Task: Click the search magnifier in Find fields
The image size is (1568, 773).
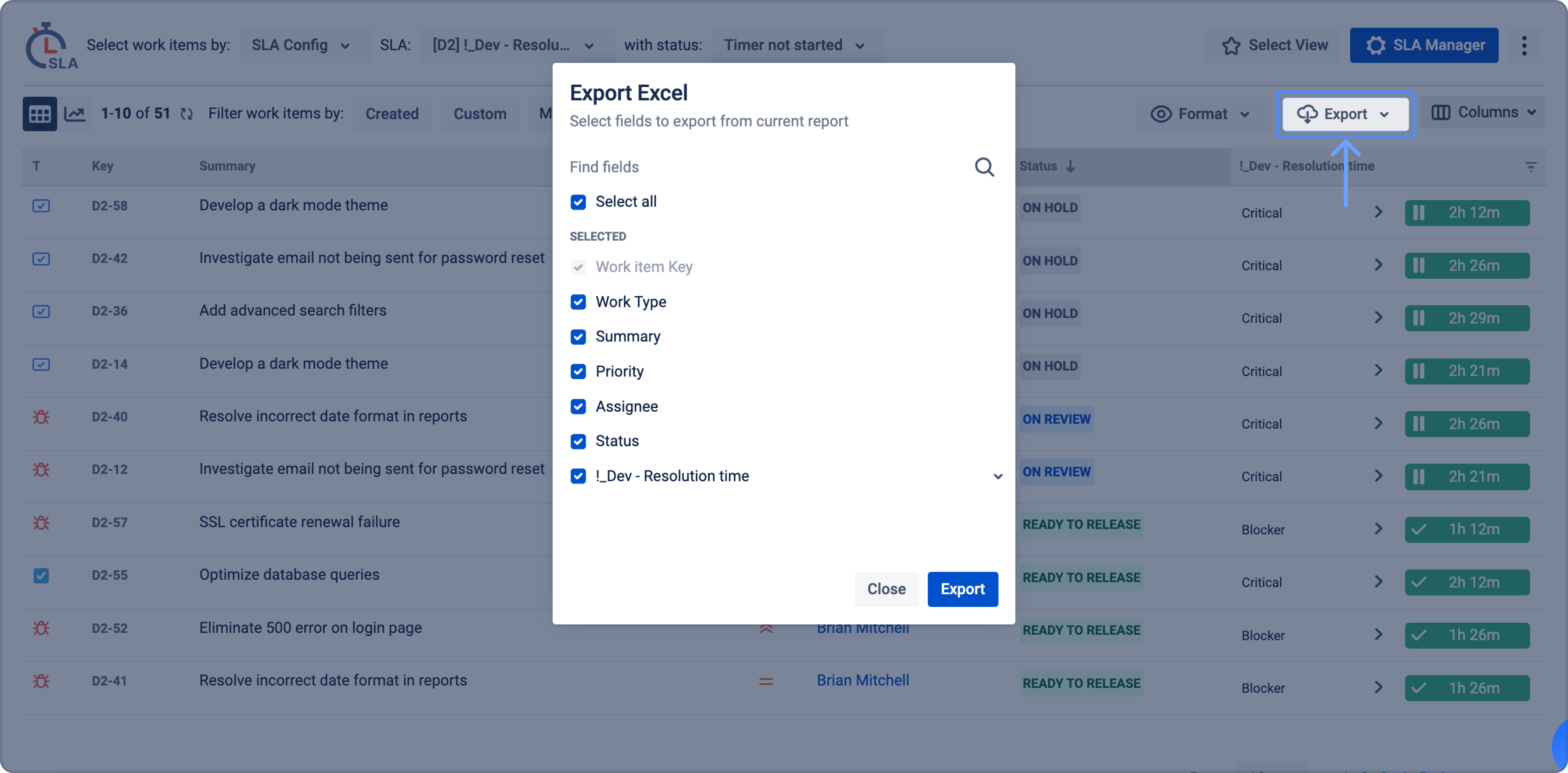Action: point(984,167)
